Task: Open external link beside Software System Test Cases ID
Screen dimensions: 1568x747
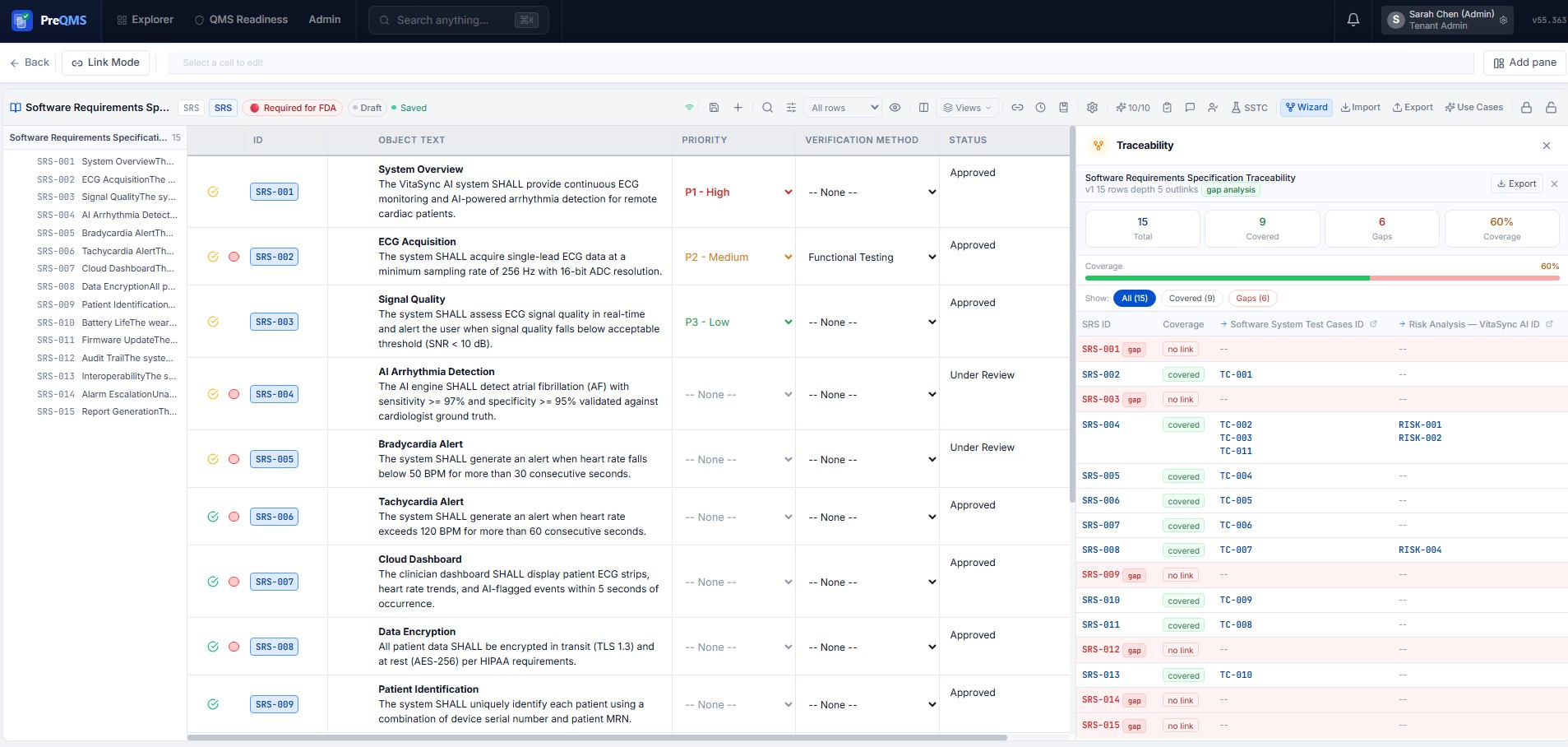Action: (1373, 324)
